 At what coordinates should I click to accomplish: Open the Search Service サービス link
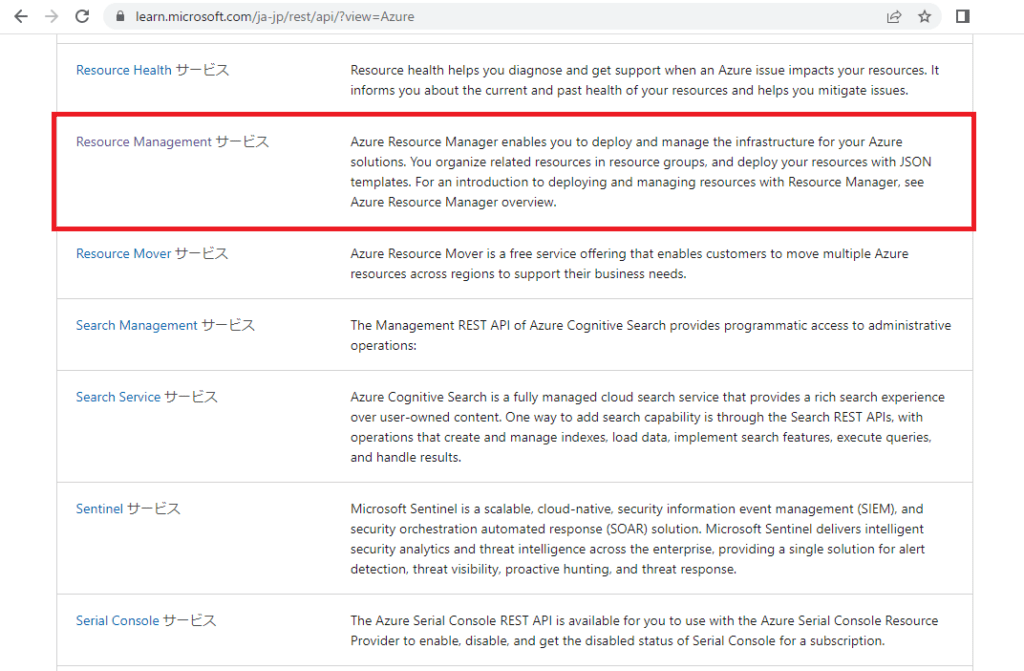click(x=146, y=396)
